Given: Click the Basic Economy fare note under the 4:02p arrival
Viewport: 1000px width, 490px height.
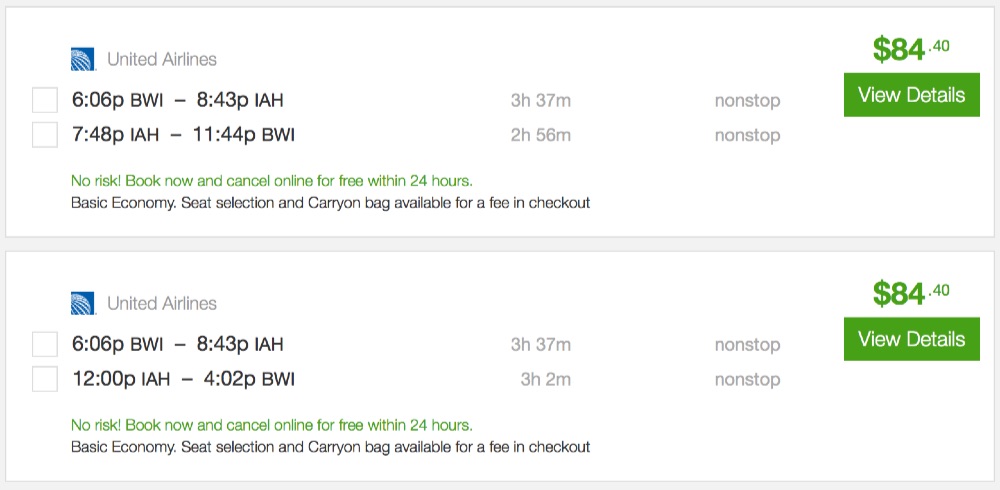Looking at the screenshot, I should 330,446.
